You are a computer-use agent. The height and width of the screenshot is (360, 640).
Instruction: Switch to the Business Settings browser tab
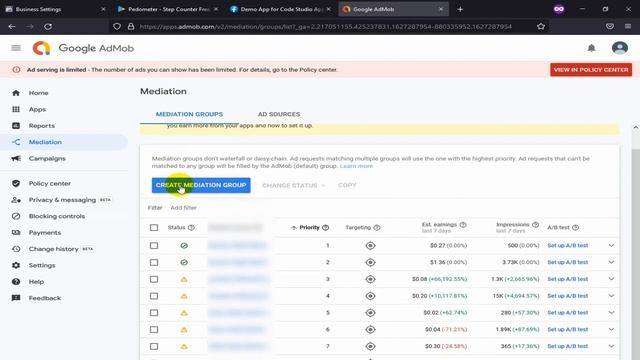pyautogui.click(x=55, y=9)
